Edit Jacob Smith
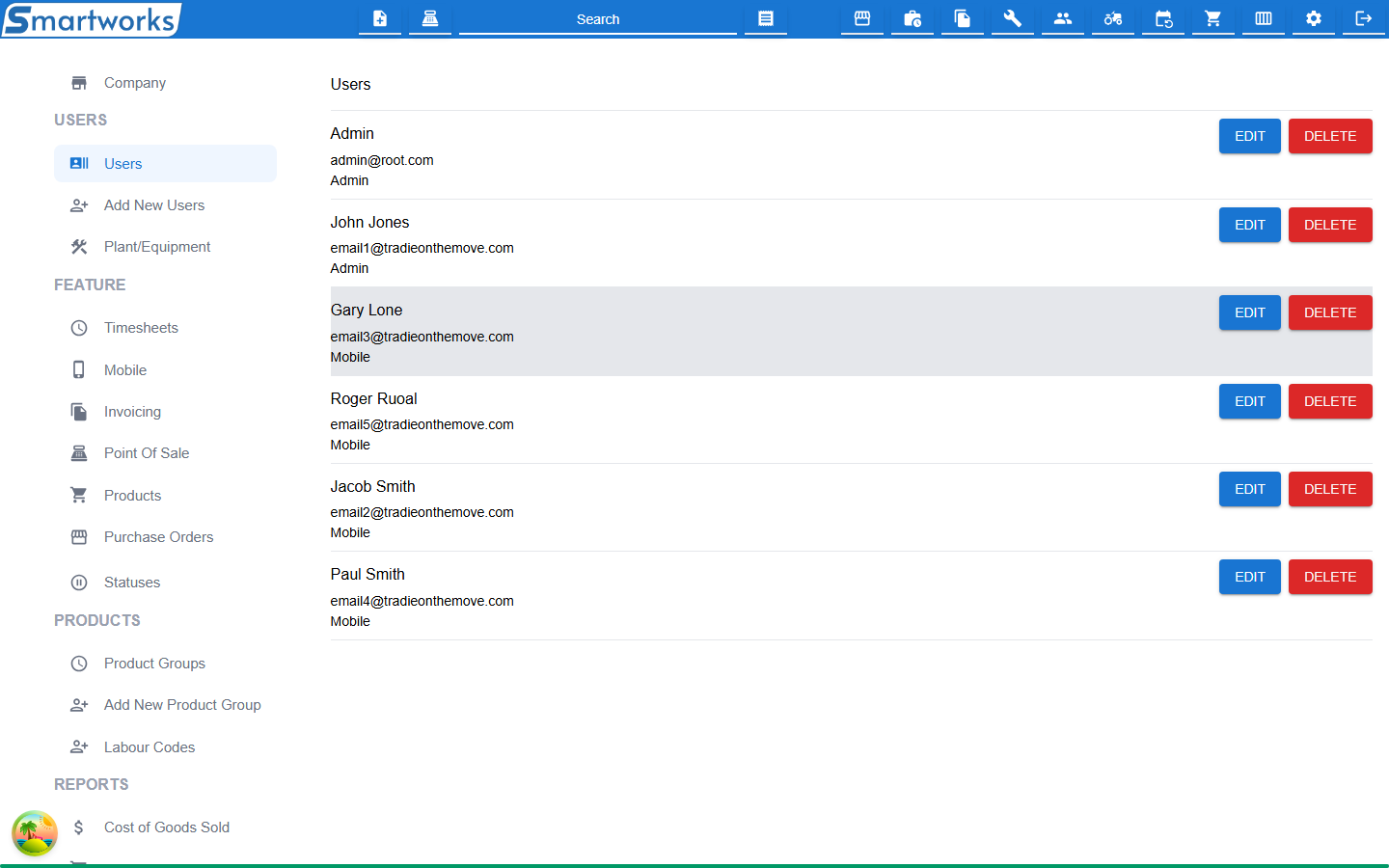Screen dimensions: 1389x868 (1250, 489)
